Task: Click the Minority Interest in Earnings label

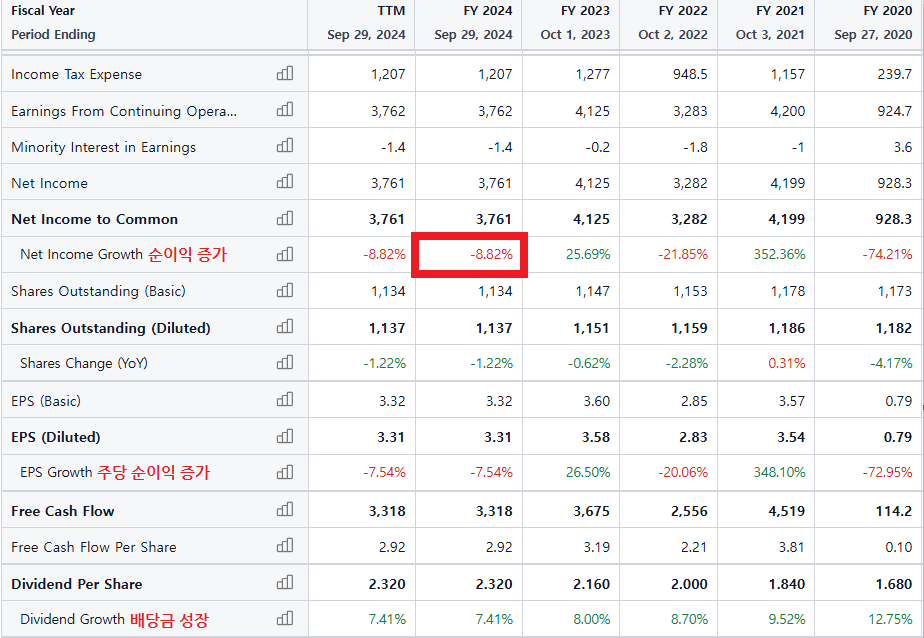Action: [x=104, y=147]
